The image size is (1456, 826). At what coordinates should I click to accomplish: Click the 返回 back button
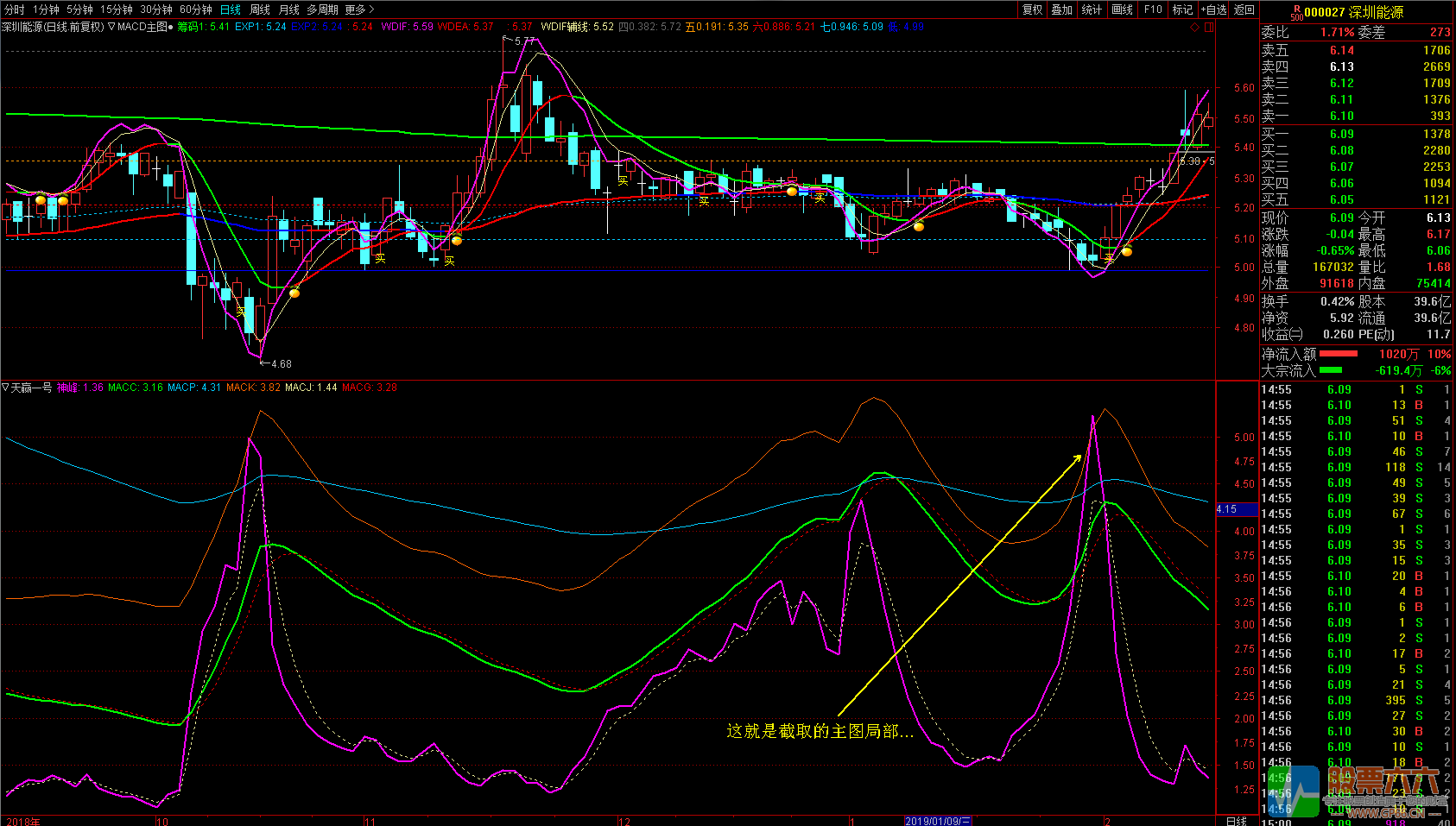tap(1244, 9)
